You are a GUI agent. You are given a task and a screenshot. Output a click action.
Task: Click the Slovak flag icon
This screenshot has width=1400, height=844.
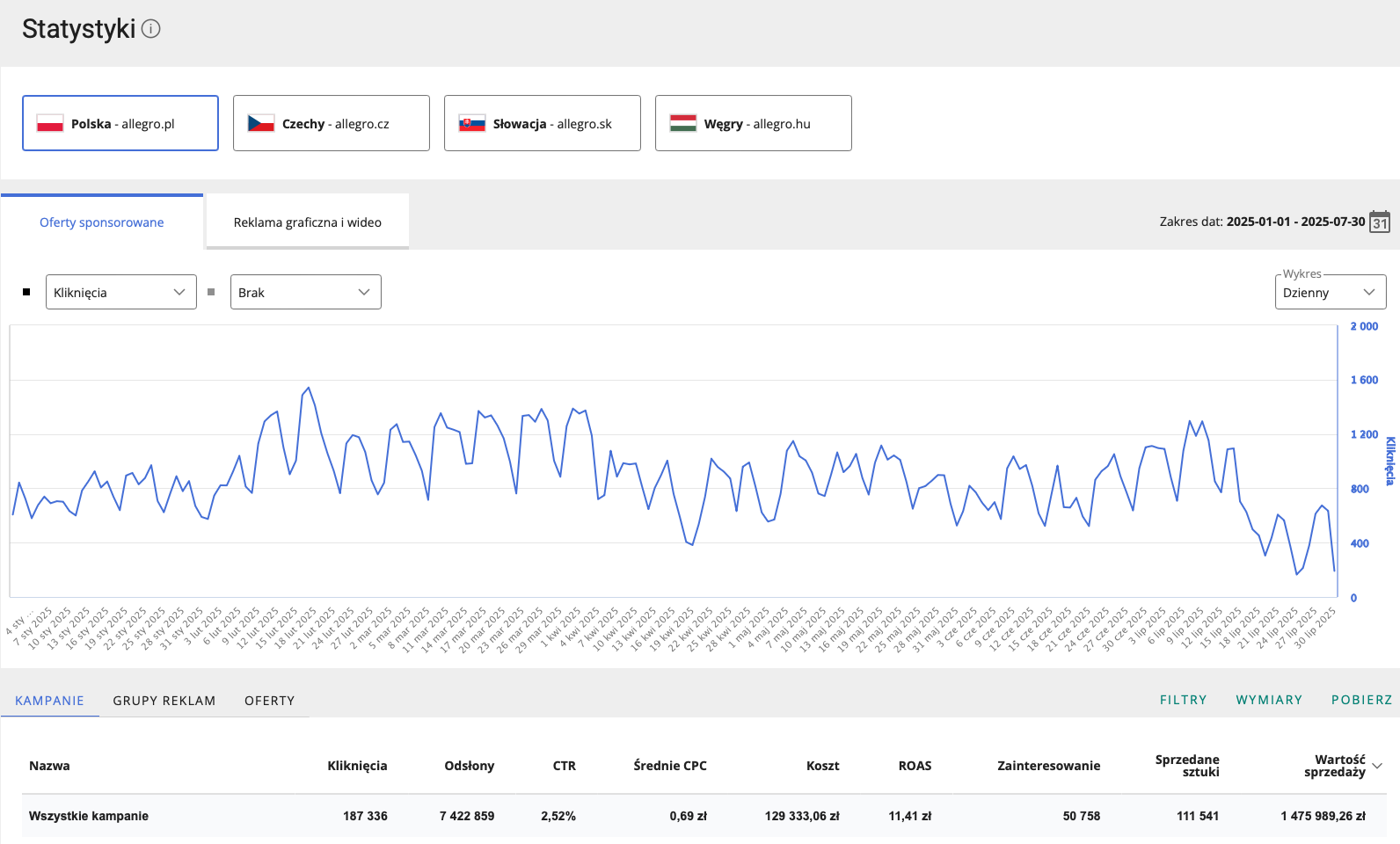click(472, 124)
